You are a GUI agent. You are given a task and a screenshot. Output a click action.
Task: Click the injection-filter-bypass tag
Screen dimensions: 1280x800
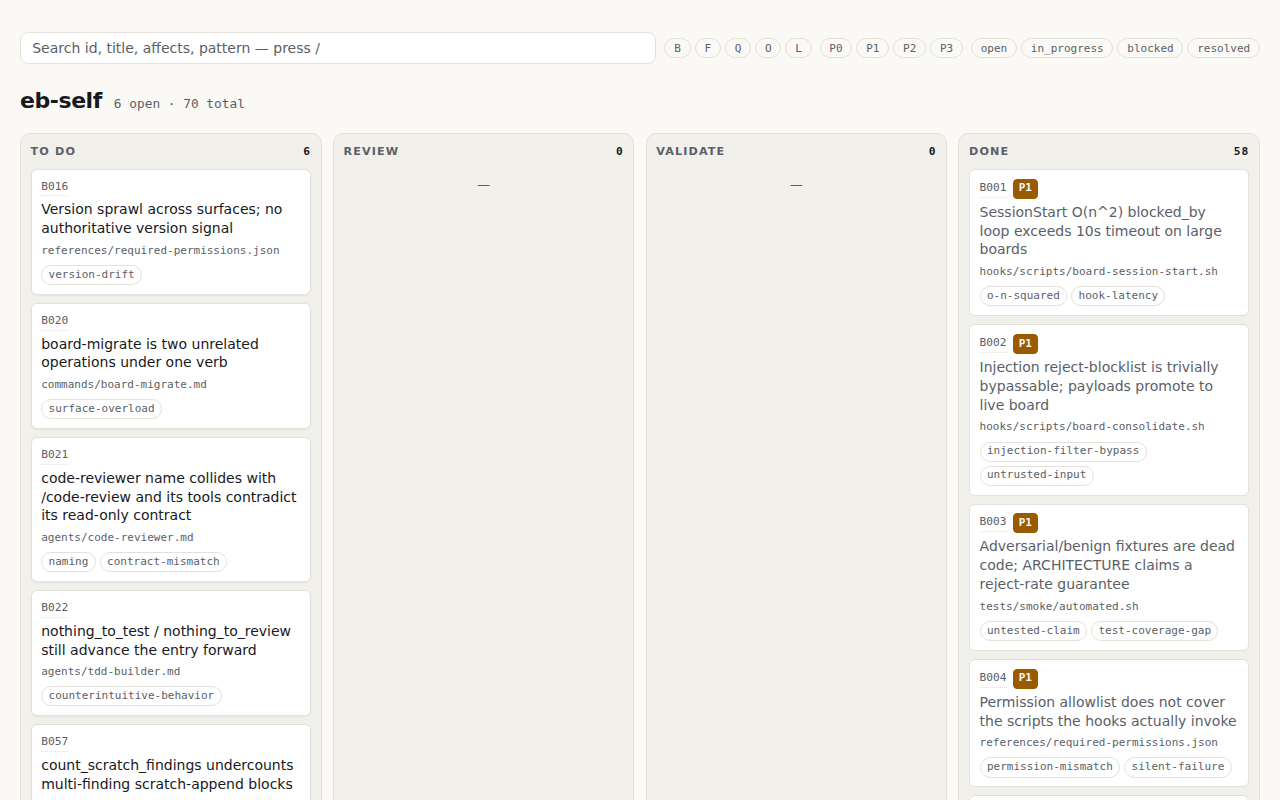coord(1063,450)
